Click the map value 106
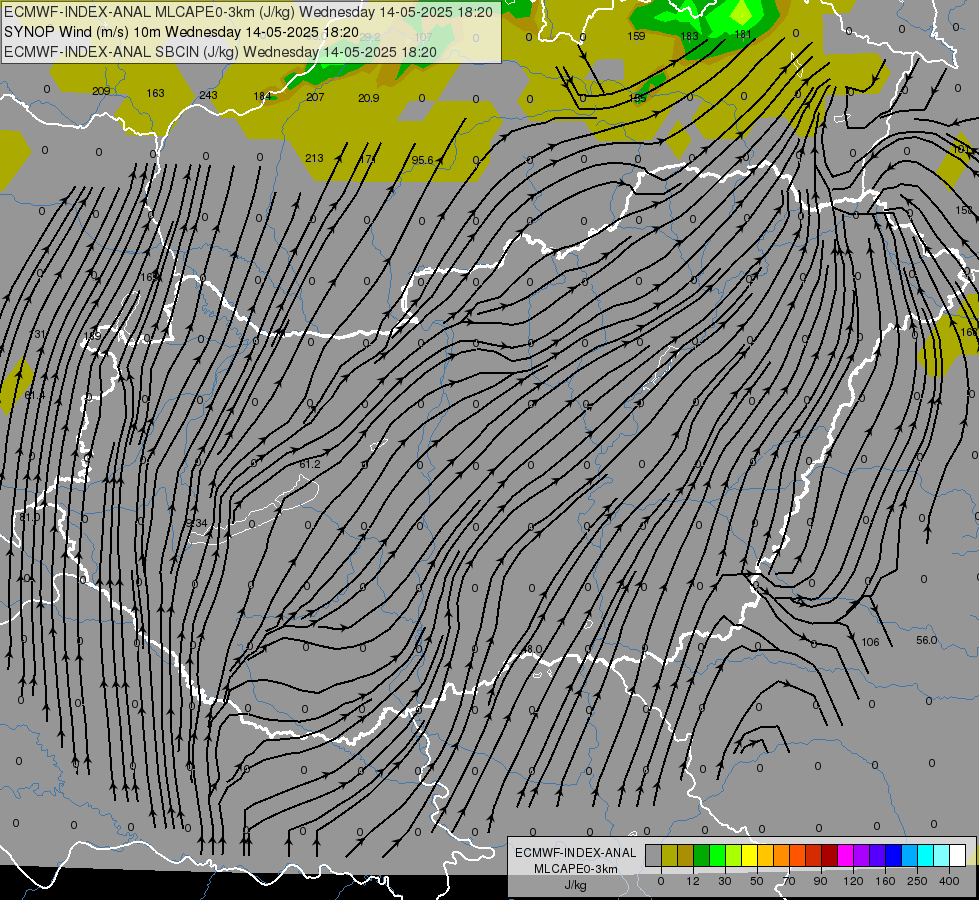The width and height of the screenshot is (979, 900). 870,642
